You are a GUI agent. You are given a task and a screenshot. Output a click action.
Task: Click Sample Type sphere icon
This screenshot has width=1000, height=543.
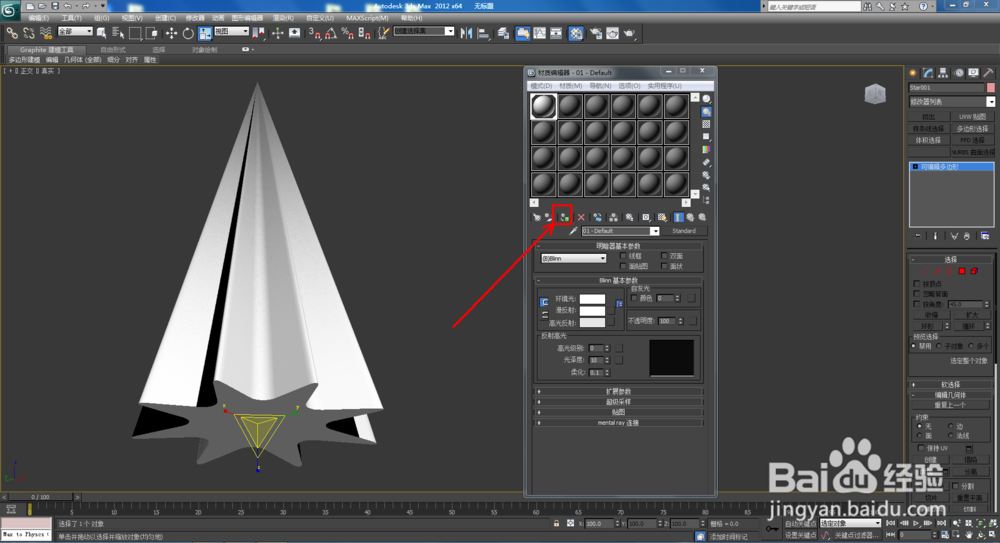pos(706,99)
